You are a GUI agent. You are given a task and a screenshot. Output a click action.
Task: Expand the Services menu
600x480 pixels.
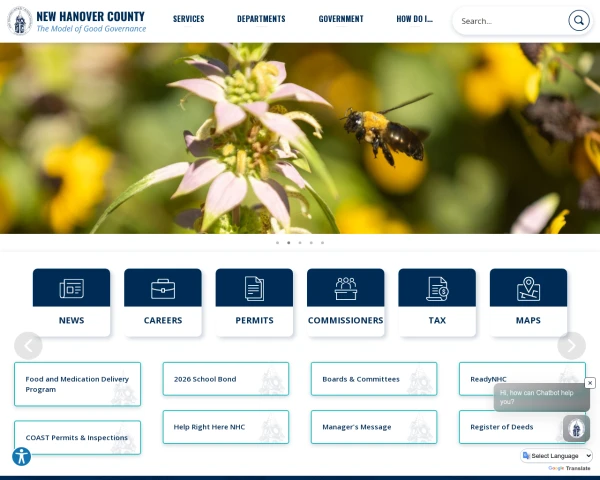tap(189, 19)
